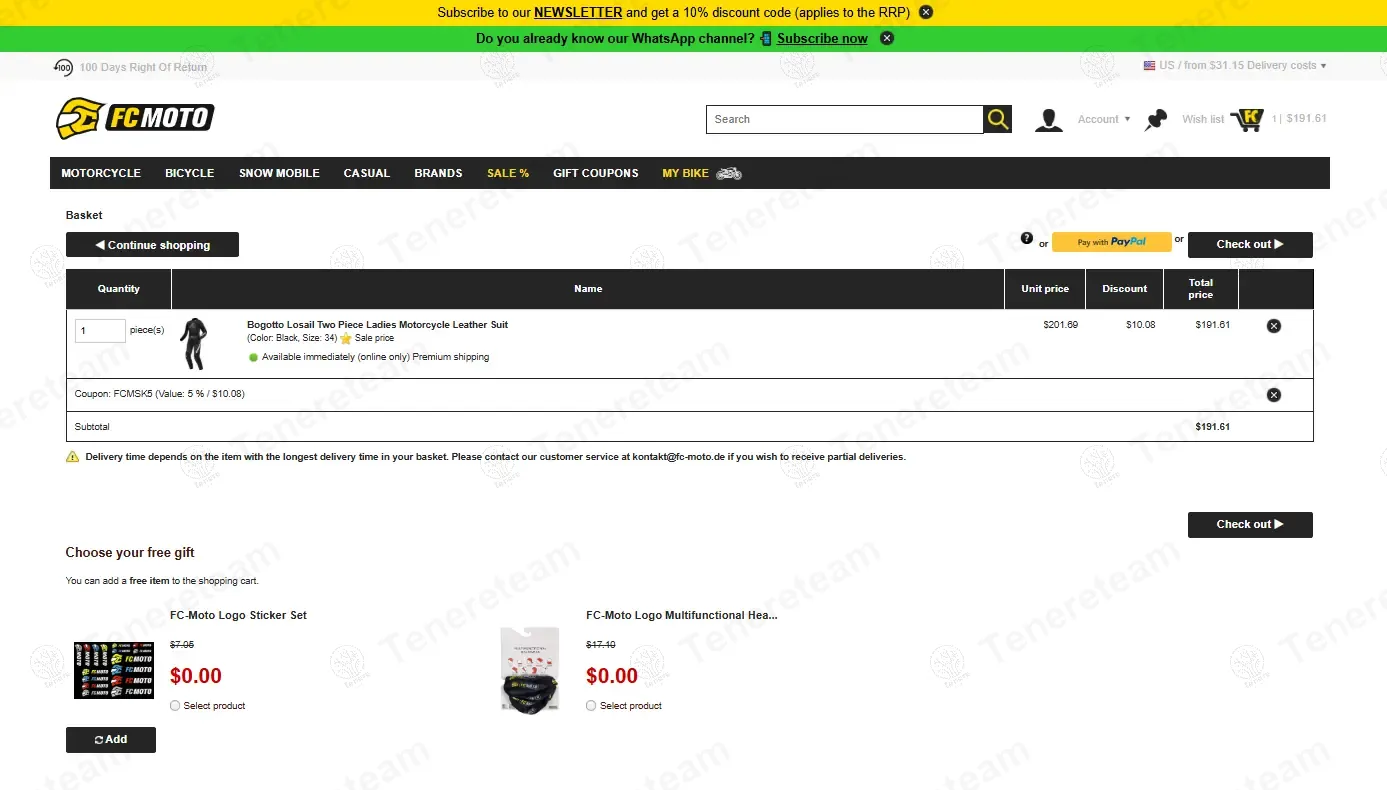Image resolution: width=1387 pixels, height=790 pixels.
Task: Click the PayPal help question mark icon
Action: [1027, 238]
